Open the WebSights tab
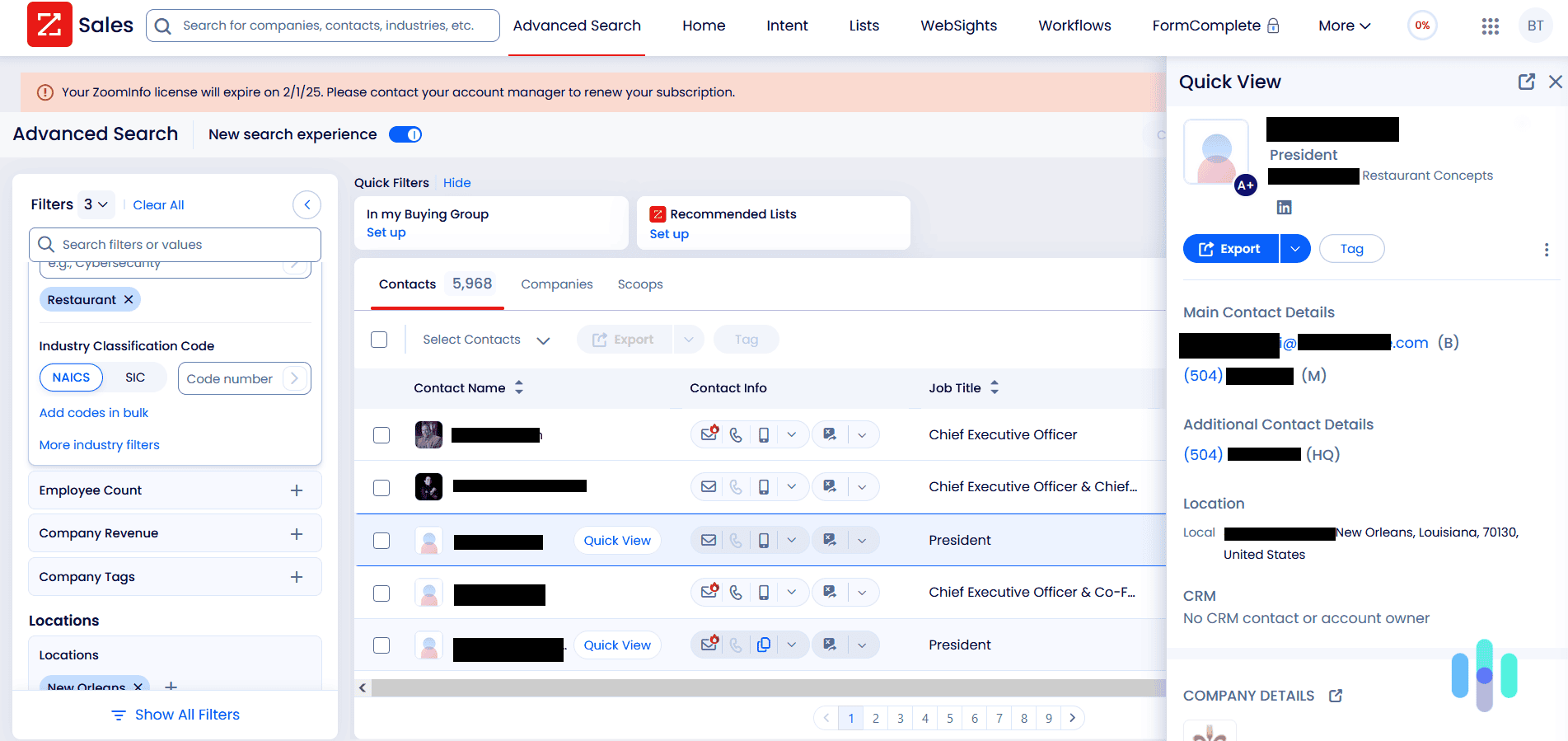1568x741 pixels. coord(958,26)
